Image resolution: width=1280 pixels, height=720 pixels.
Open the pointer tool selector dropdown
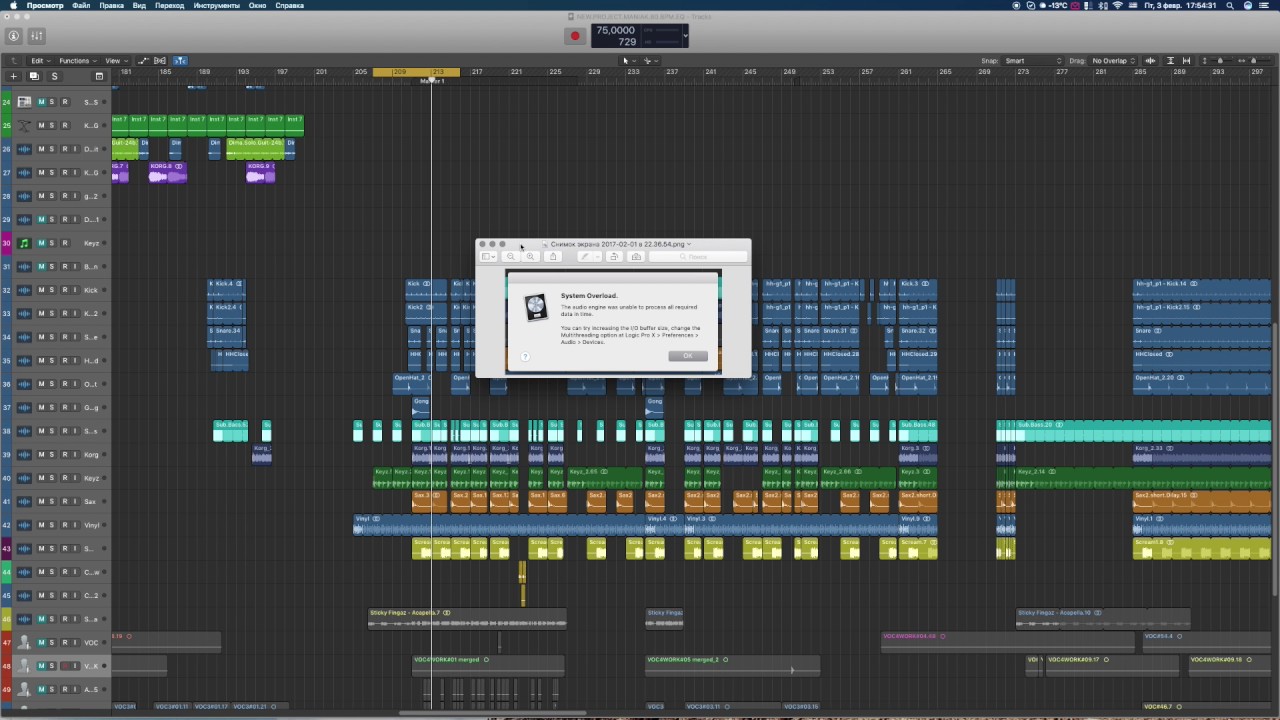(629, 61)
